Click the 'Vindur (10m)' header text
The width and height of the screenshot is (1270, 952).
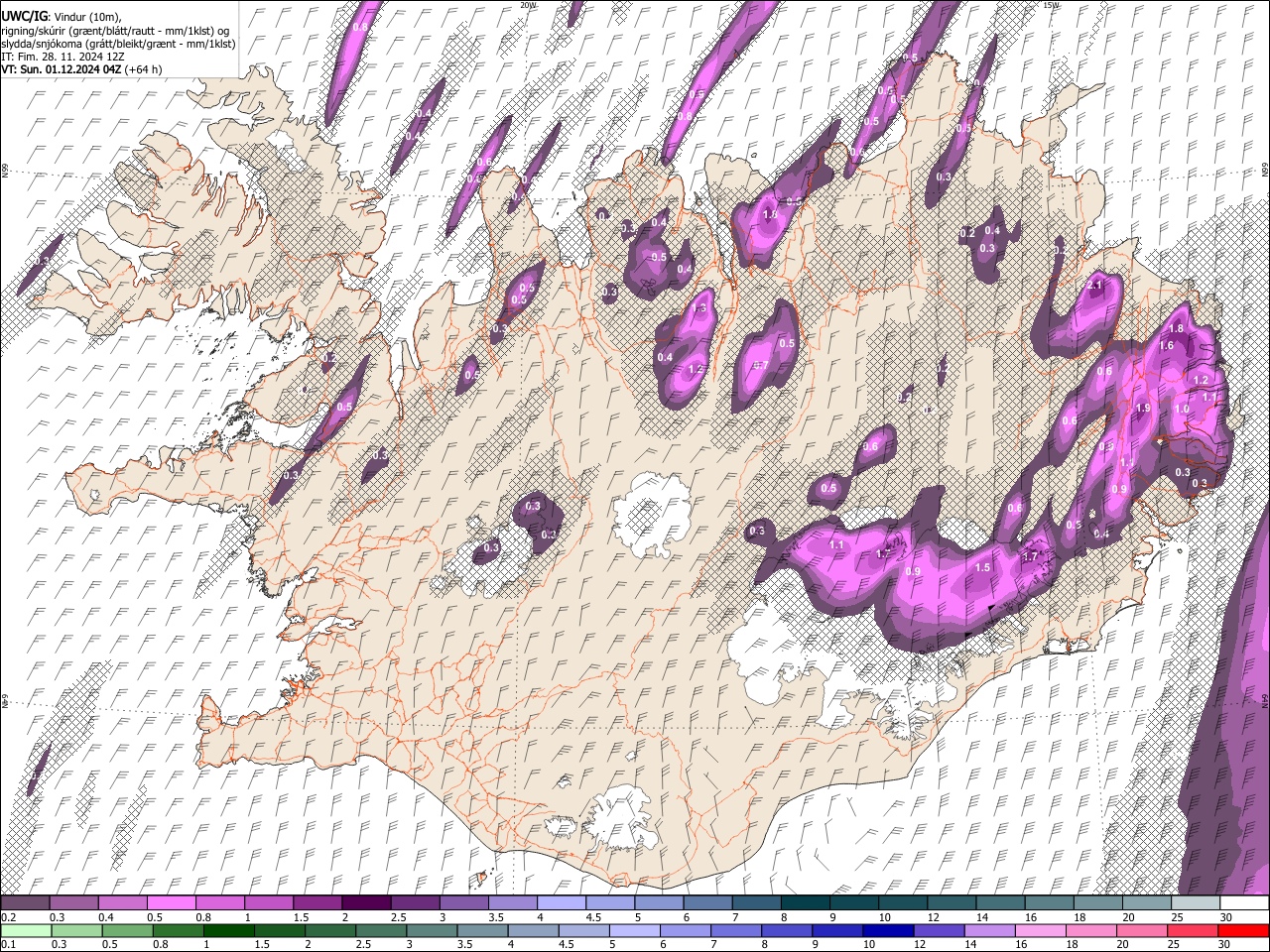coord(86,17)
